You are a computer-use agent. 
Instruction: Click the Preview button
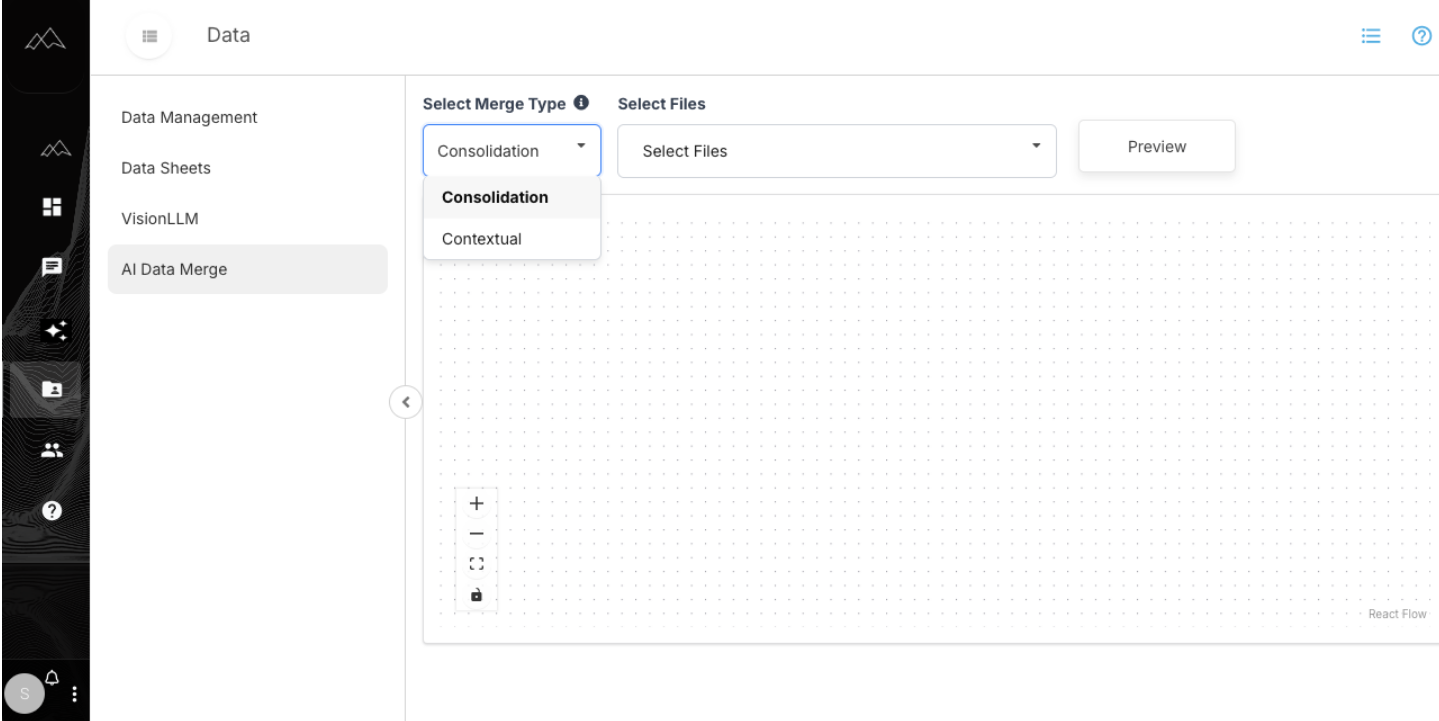(1155, 146)
